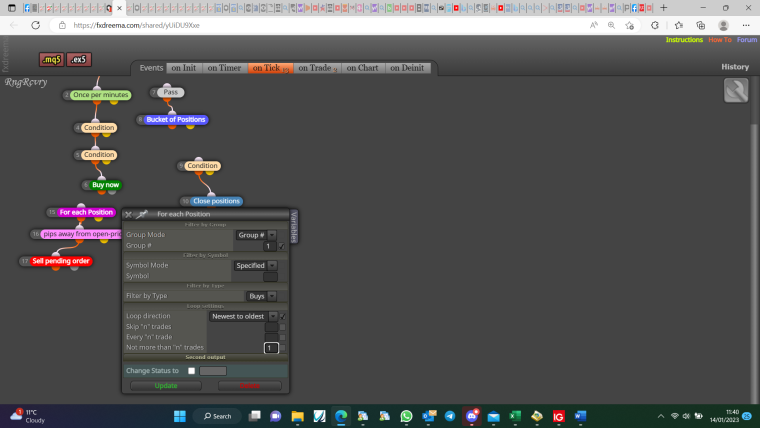The height and width of the screenshot is (428, 760).
Task: Click the Delete button
Action: click(250, 386)
